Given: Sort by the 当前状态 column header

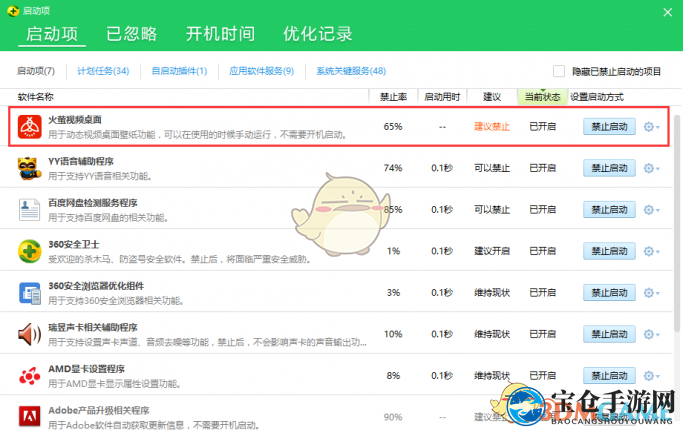Looking at the screenshot, I should pos(542,97).
